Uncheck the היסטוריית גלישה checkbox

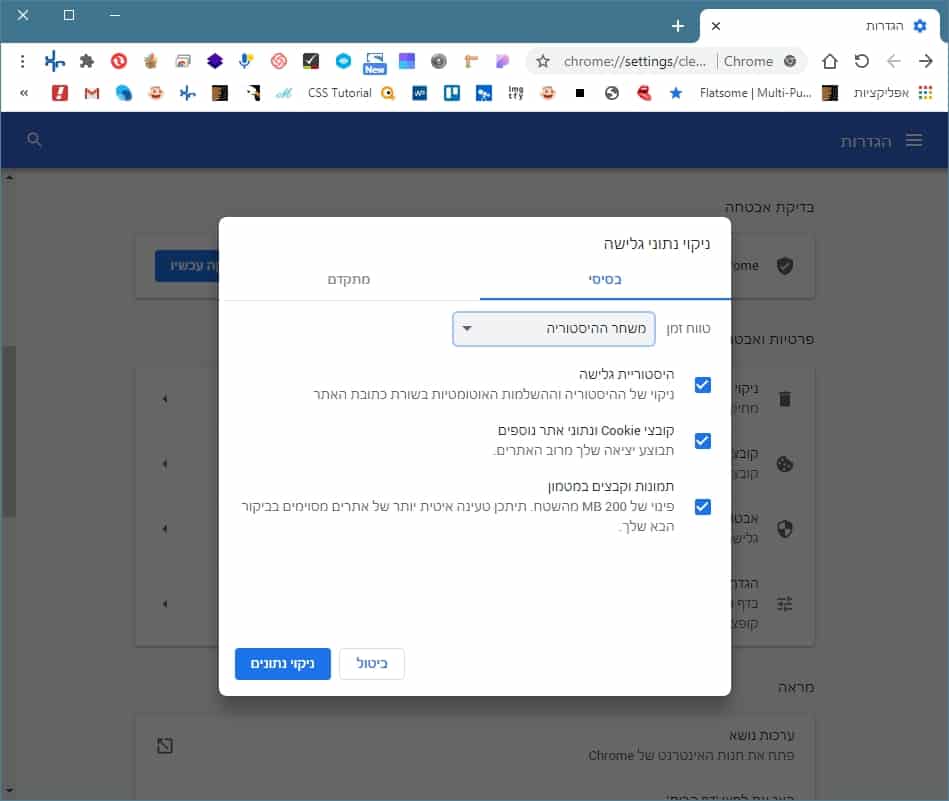(702, 385)
